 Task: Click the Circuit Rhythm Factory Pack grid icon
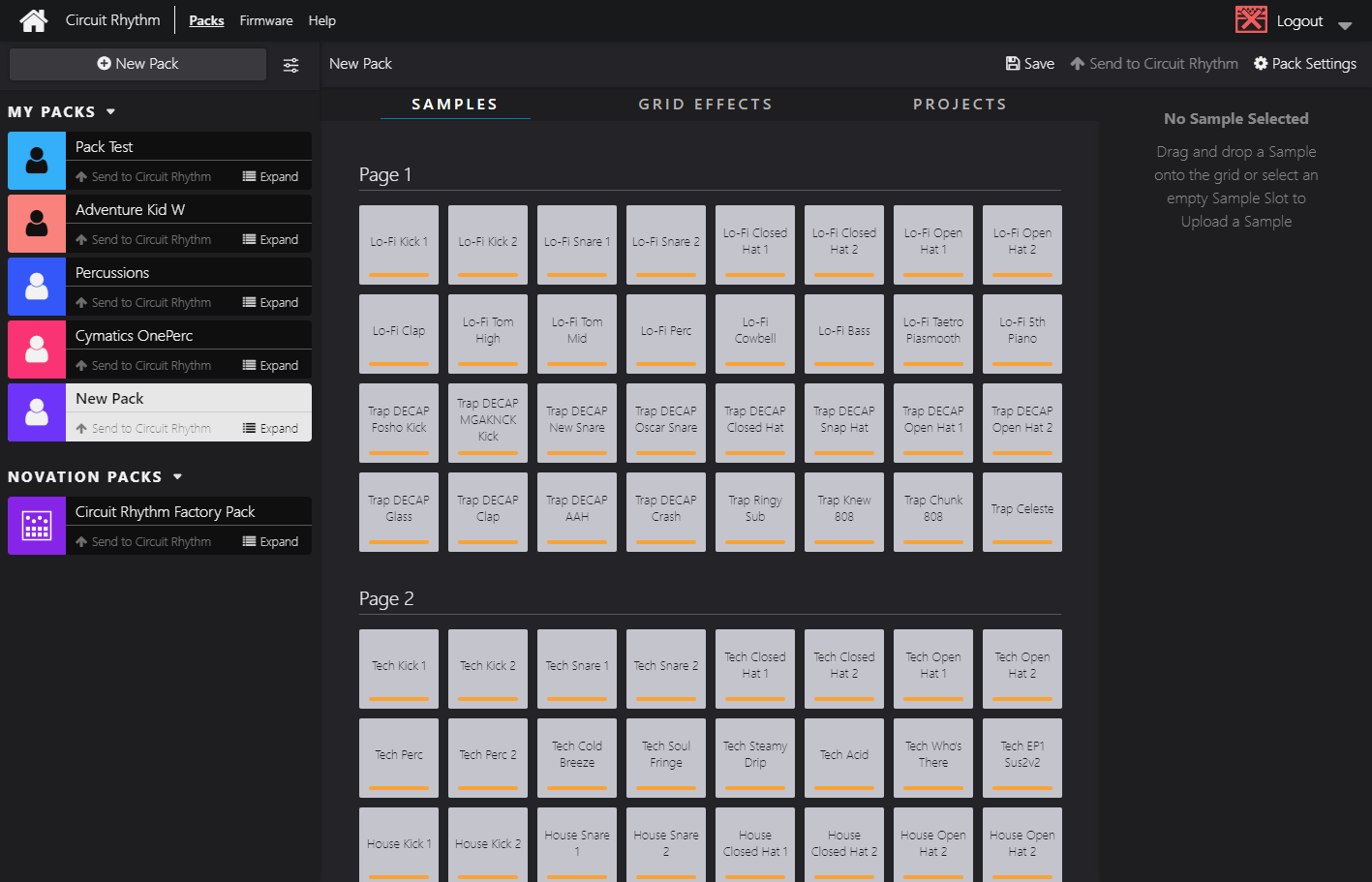37,526
